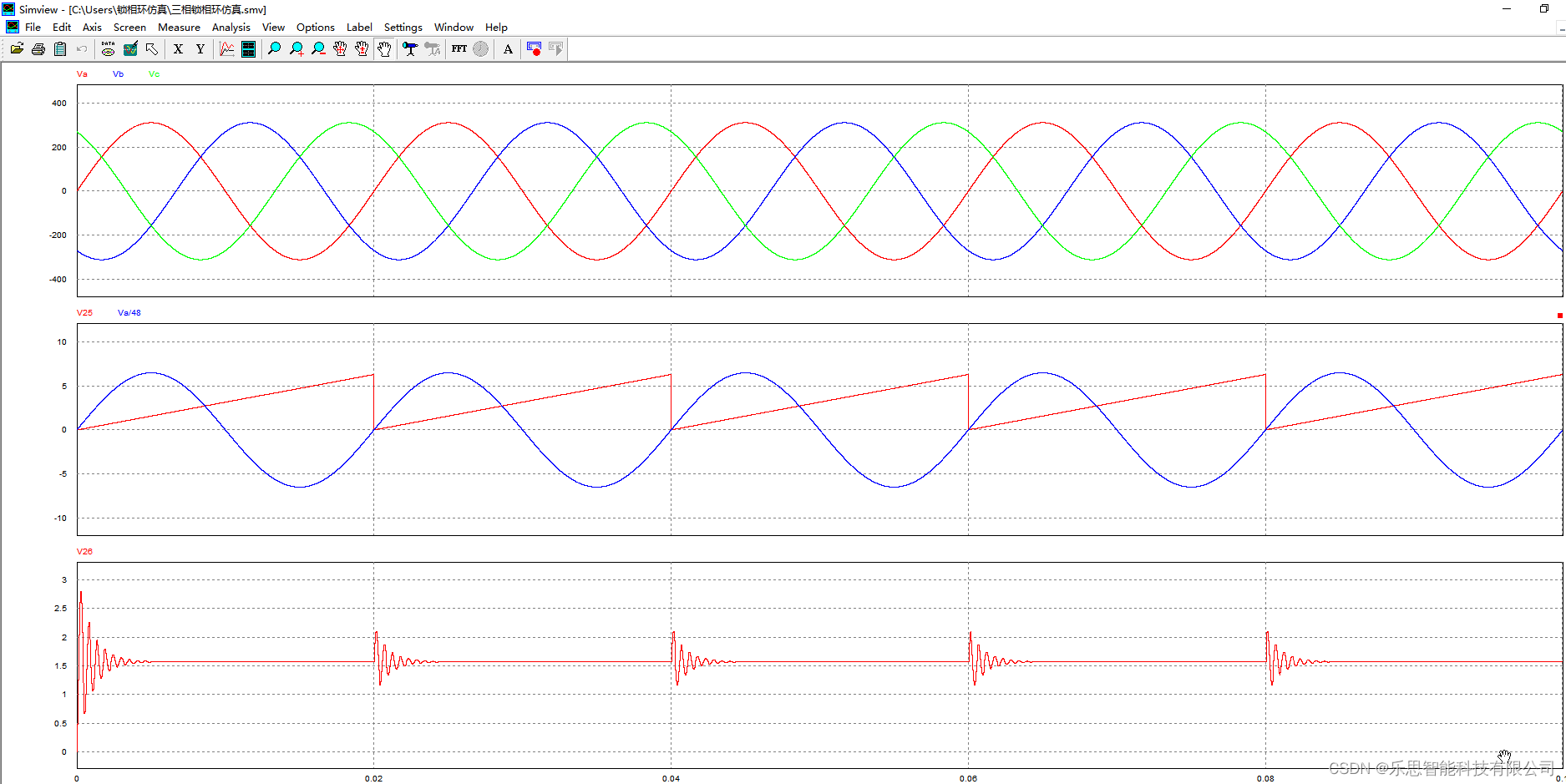Viewport: 1566px width, 784px height.
Task: Click the Va/48 curve label
Action: point(129,313)
